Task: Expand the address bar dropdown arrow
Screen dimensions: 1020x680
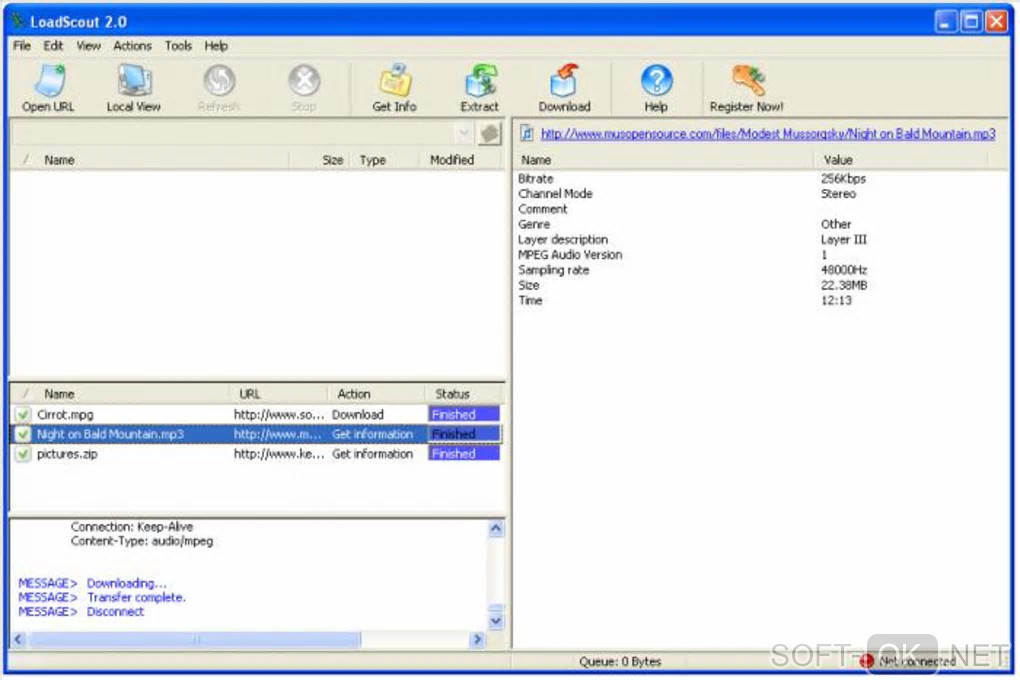Action: click(x=463, y=134)
